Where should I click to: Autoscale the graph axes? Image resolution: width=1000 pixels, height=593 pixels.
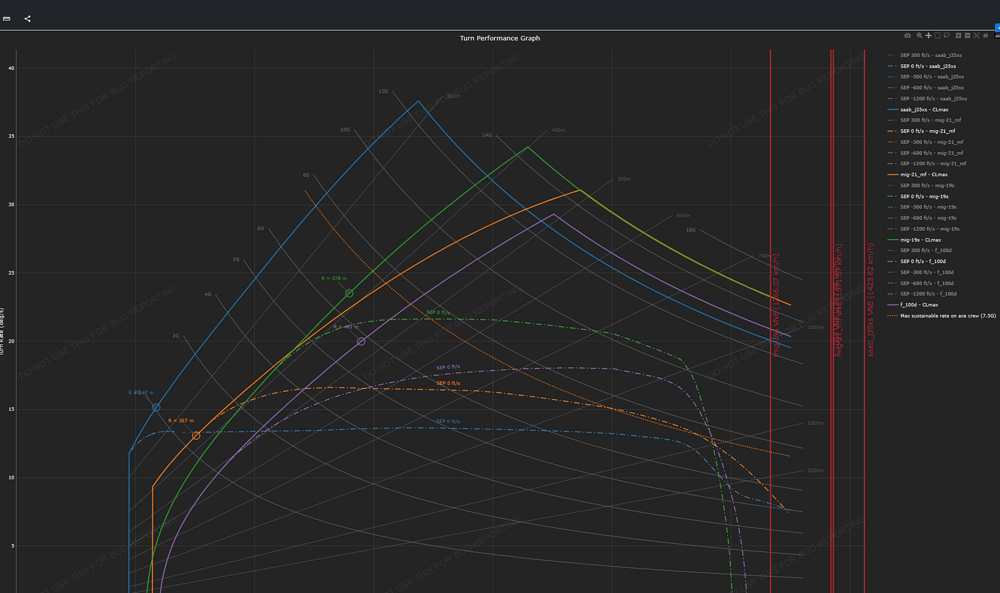coord(976,36)
